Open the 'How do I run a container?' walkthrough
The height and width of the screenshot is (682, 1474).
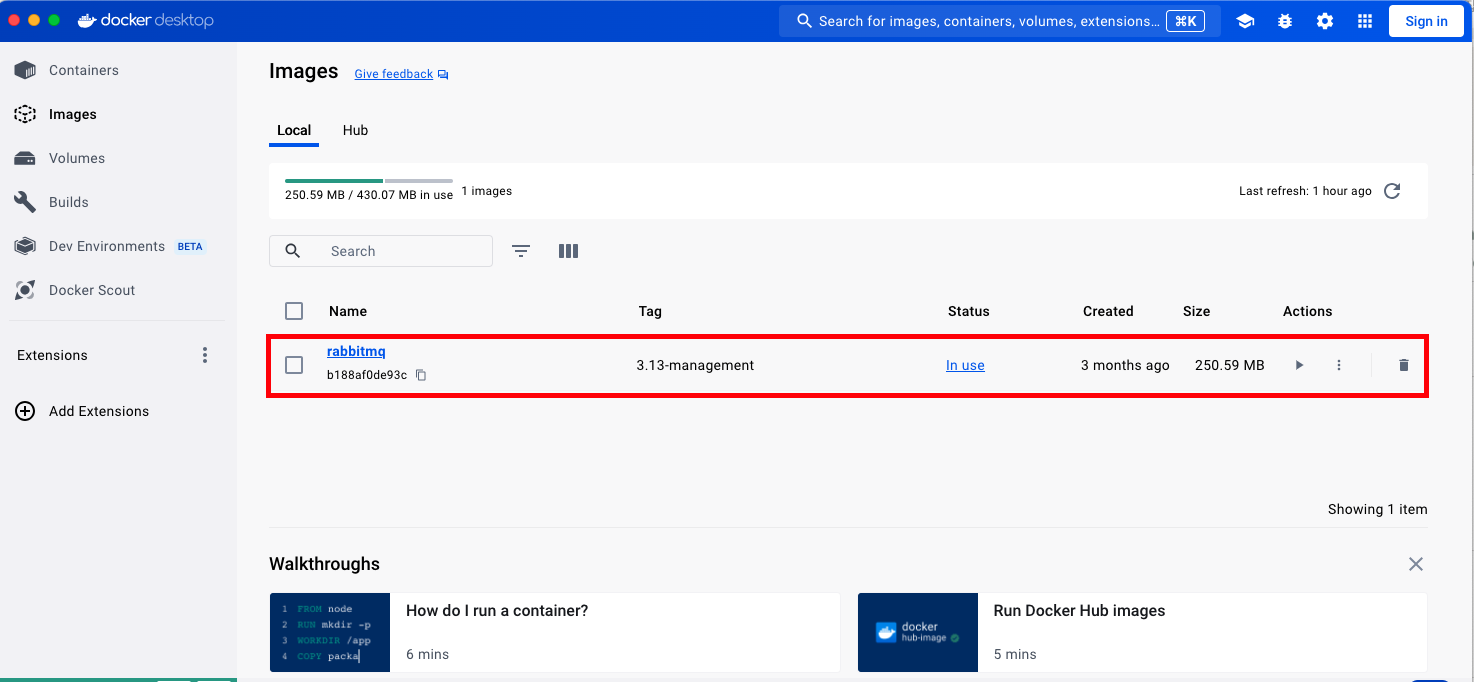pos(555,632)
